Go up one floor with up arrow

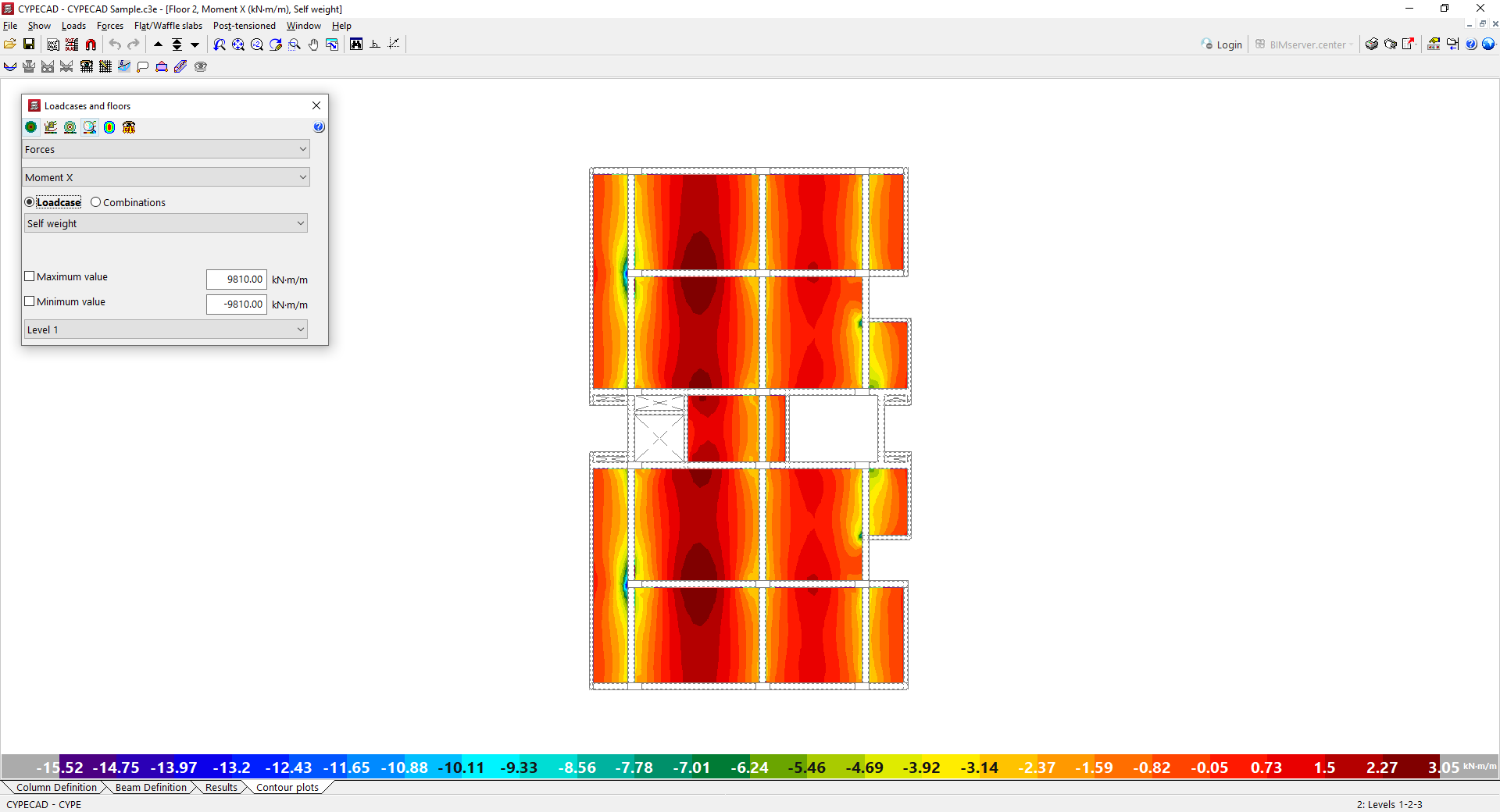click(159, 45)
